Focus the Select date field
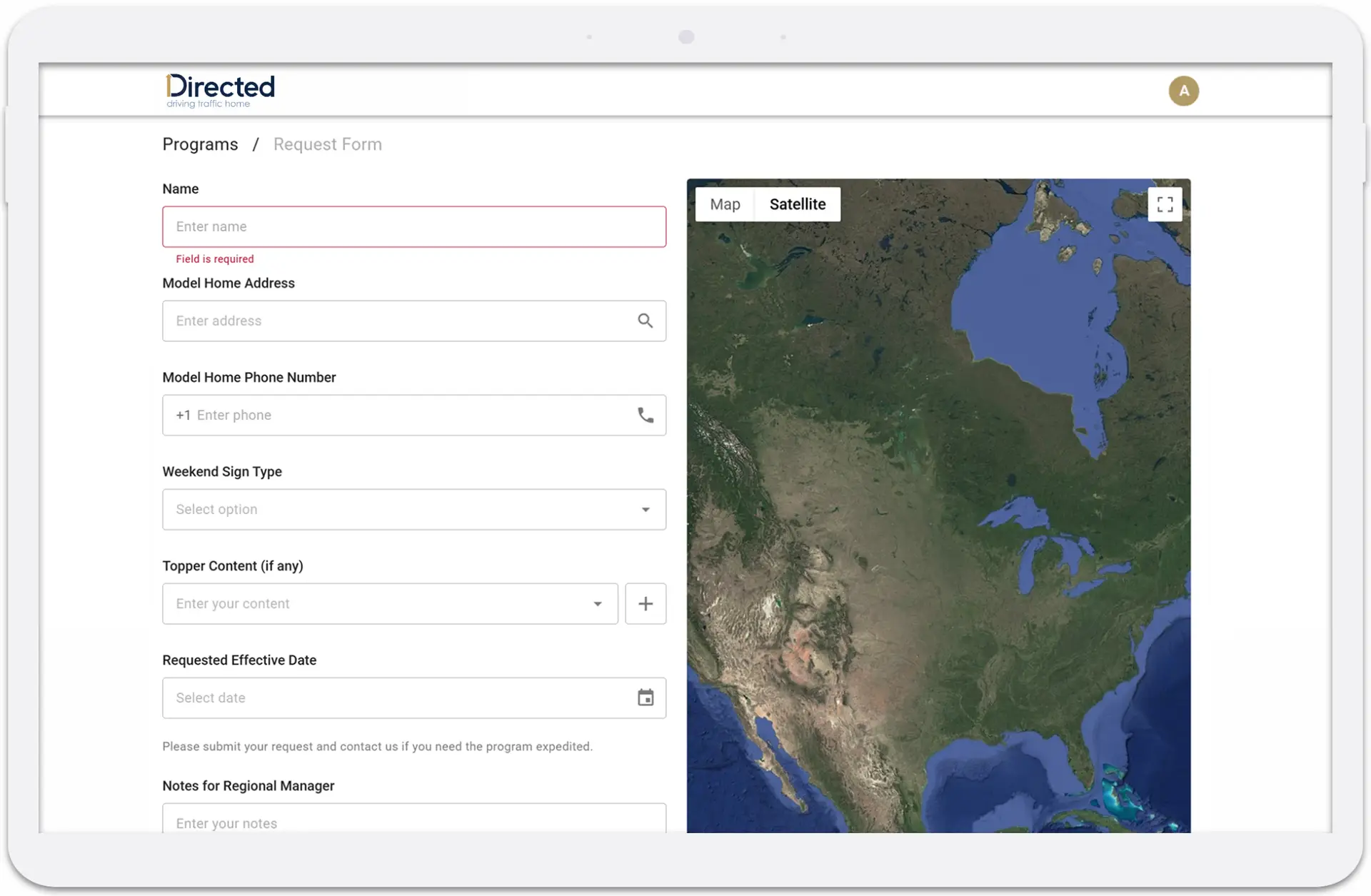The width and height of the screenshot is (1371, 896). click(414, 698)
